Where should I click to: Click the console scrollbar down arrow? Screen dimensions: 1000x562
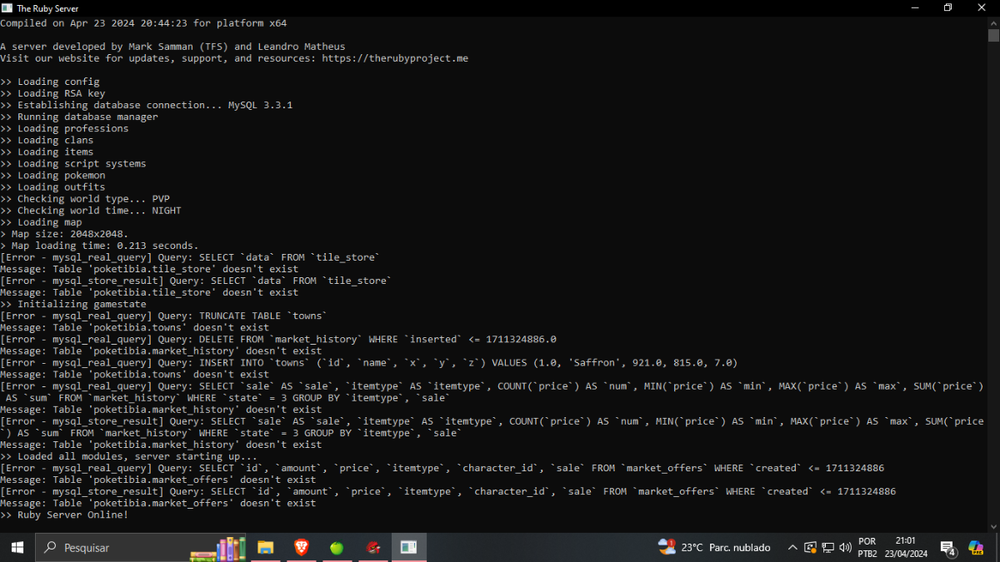[993, 524]
